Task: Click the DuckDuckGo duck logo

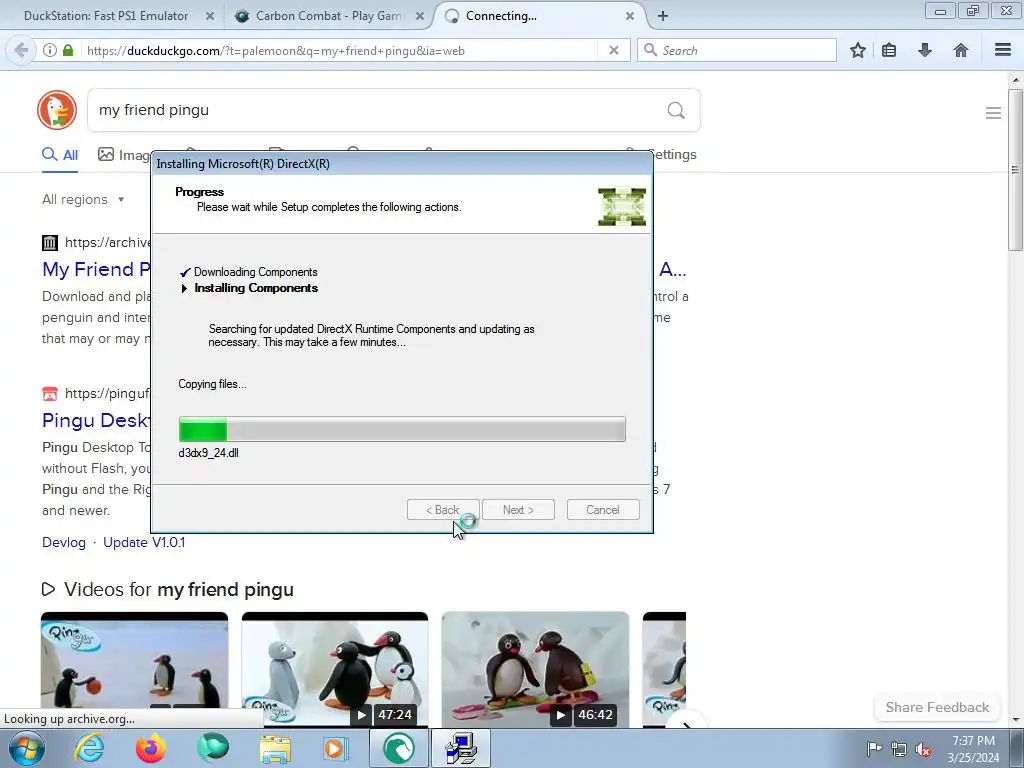Action: pos(57,110)
